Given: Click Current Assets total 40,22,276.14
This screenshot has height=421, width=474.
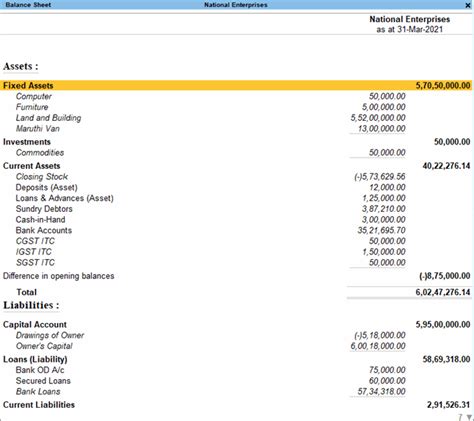Looking at the screenshot, I should pos(446,166).
